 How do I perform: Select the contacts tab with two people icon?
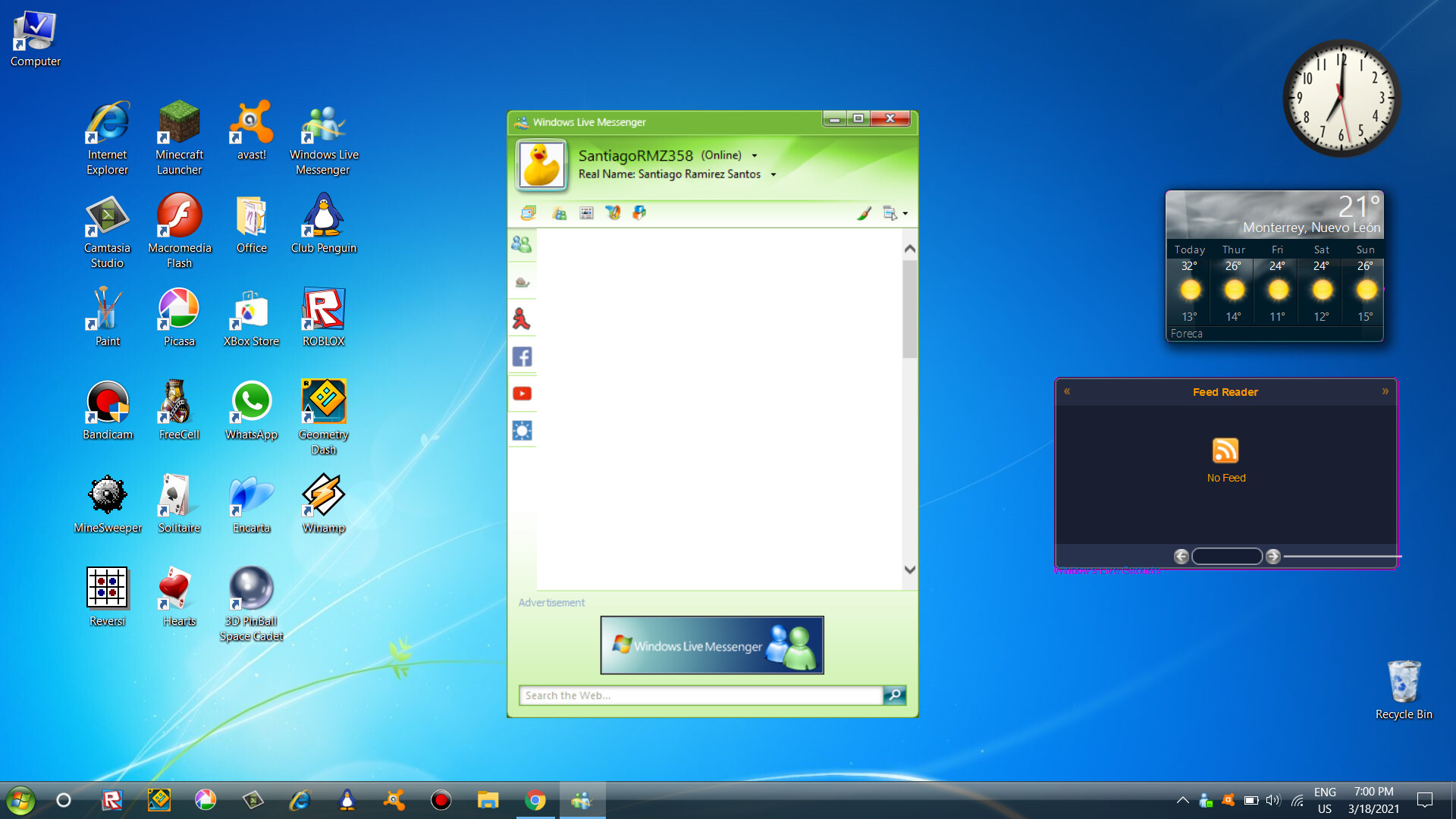(x=522, y=244)
